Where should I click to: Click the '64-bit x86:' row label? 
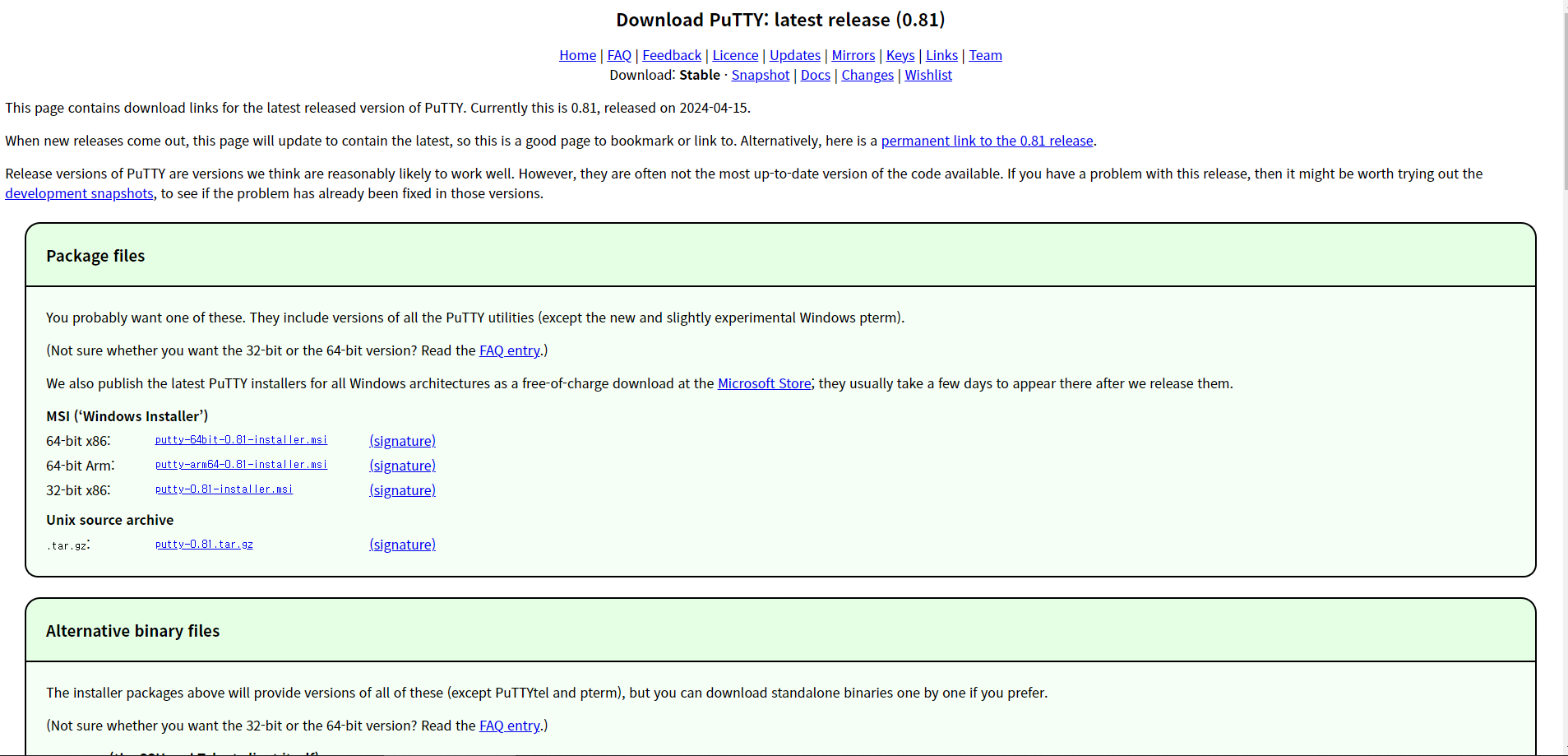pyautogui.click(x=78, y=441)
